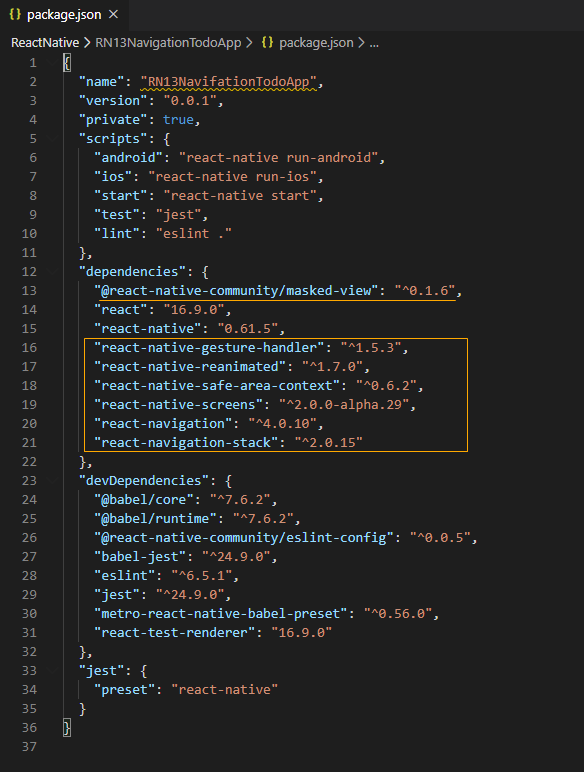Collapse the "scripts" block fold arrow
The width and height of the screenshot is (584, 772).
point(52,139)
